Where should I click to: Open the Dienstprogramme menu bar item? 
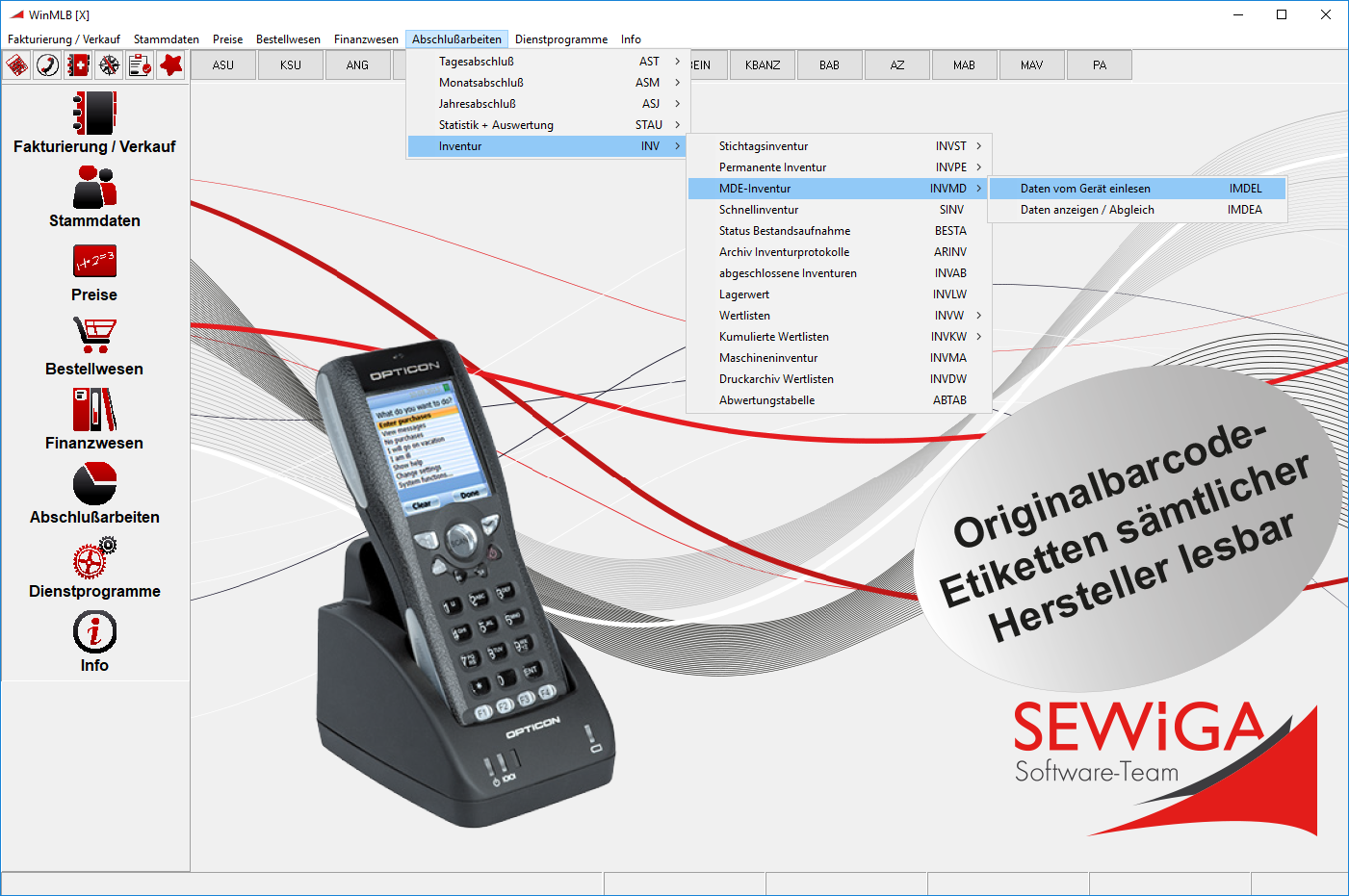point(561,39)
